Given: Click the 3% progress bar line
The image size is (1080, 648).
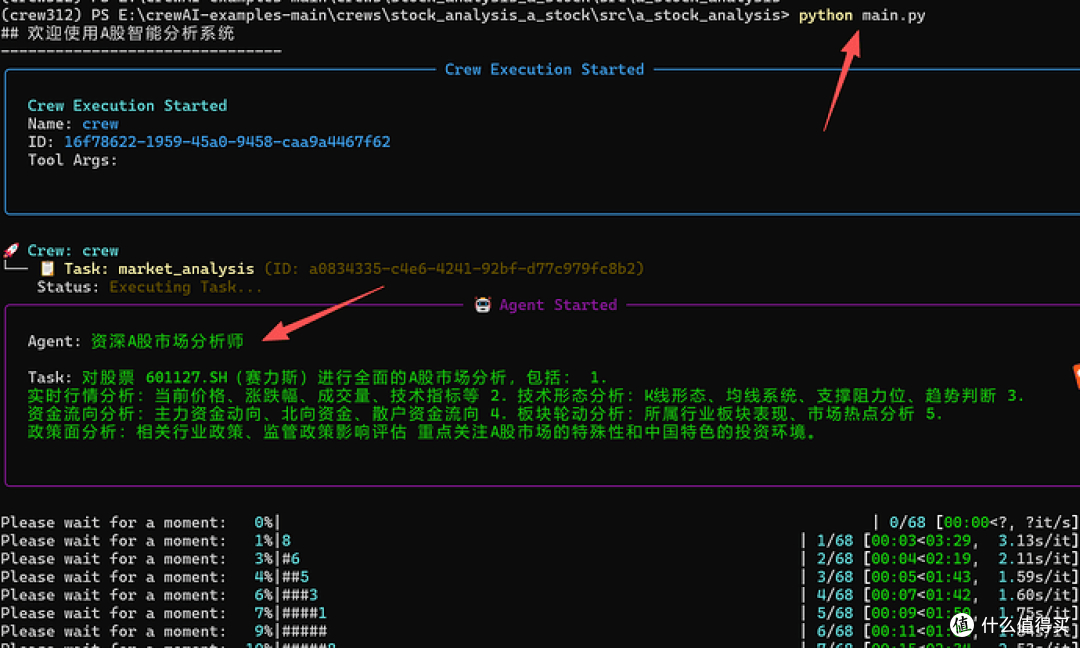Looking at the screenshot, I should (540, 558).
